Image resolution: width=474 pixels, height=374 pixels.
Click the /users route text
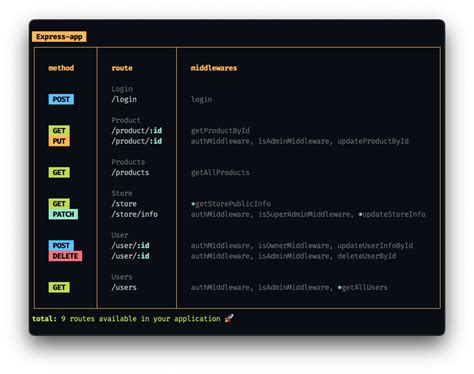tap(124, 287)
